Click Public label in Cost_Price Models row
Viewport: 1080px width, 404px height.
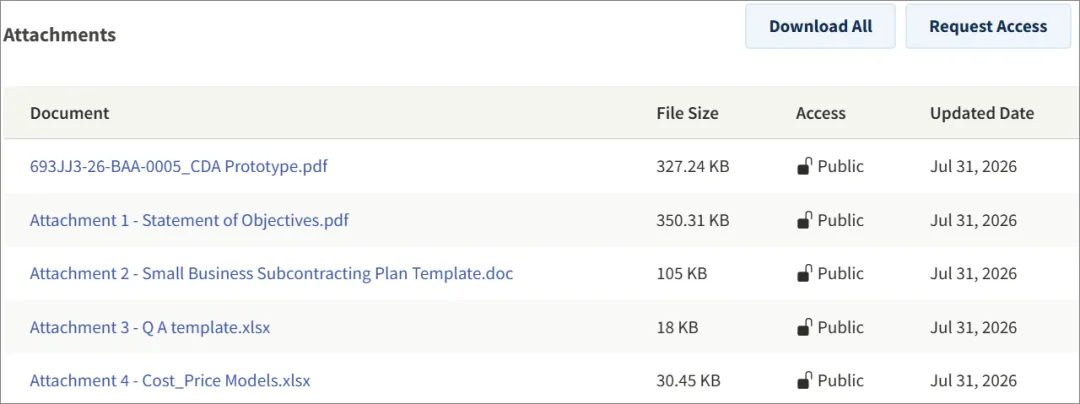click(x=840, y=381)
